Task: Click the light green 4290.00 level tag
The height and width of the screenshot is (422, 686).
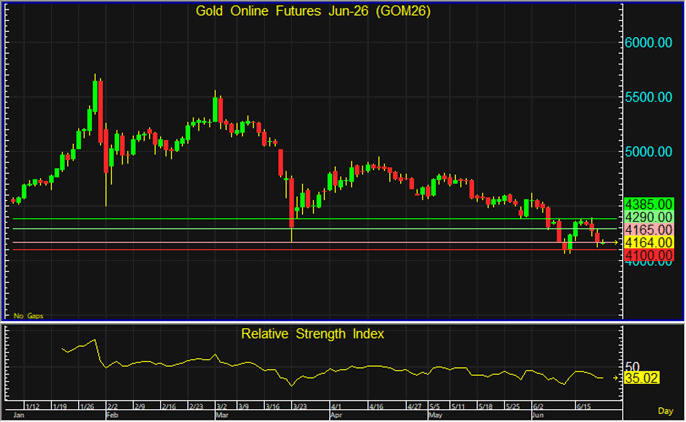Action: click(x=649, y=217)
